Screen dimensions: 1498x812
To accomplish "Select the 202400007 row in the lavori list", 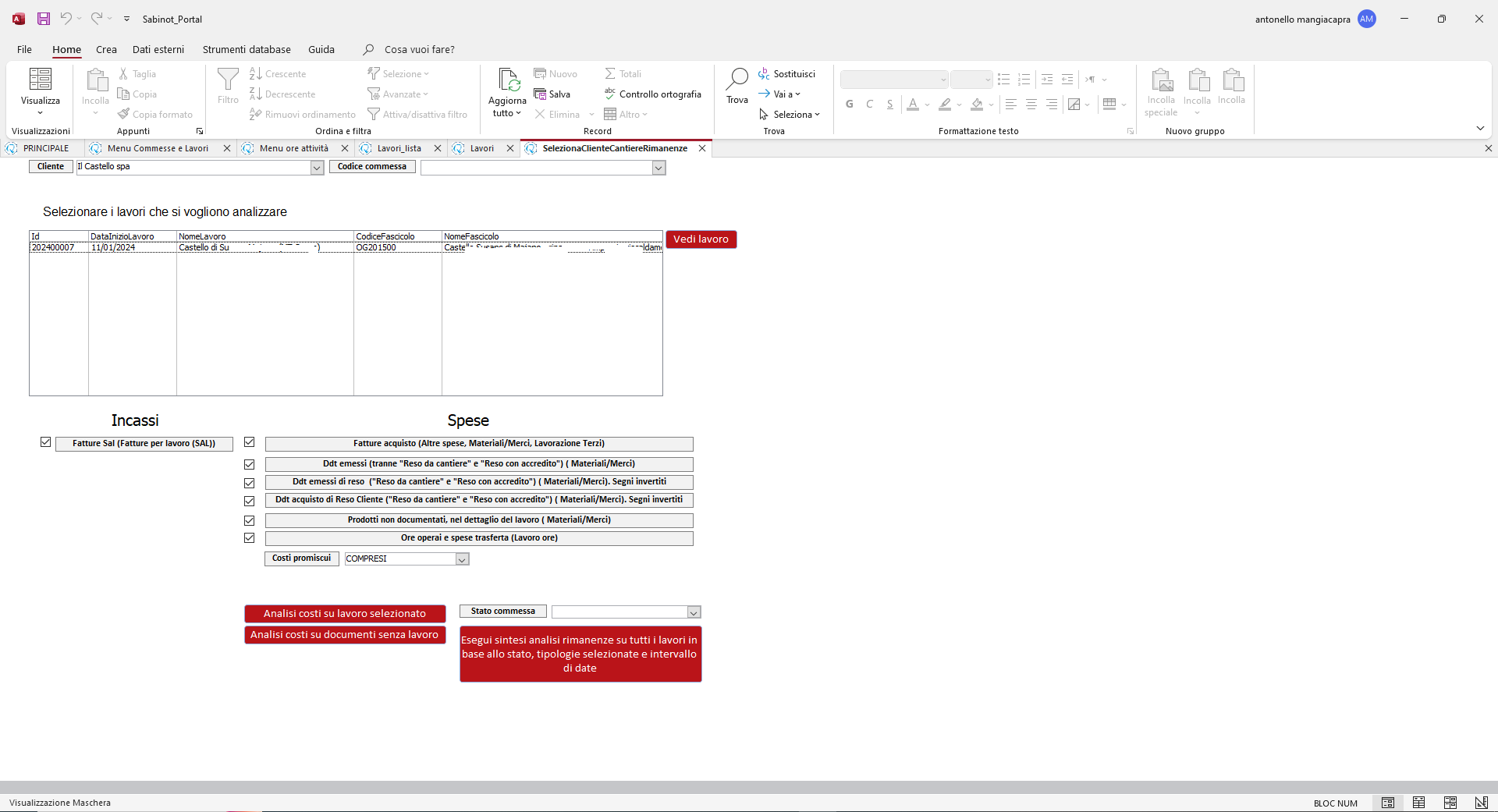I will 346,247.
